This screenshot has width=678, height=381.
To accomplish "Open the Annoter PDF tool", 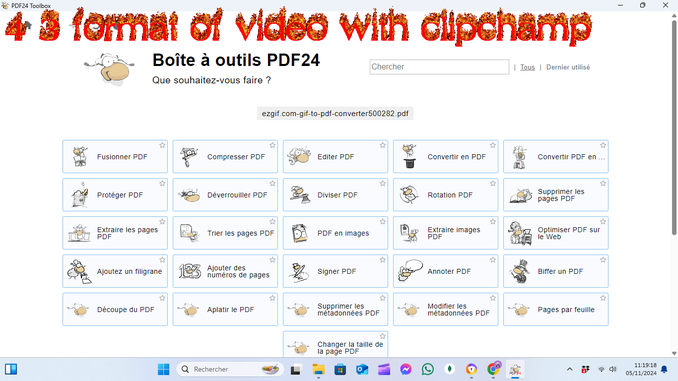I will (x=445, y=271).
